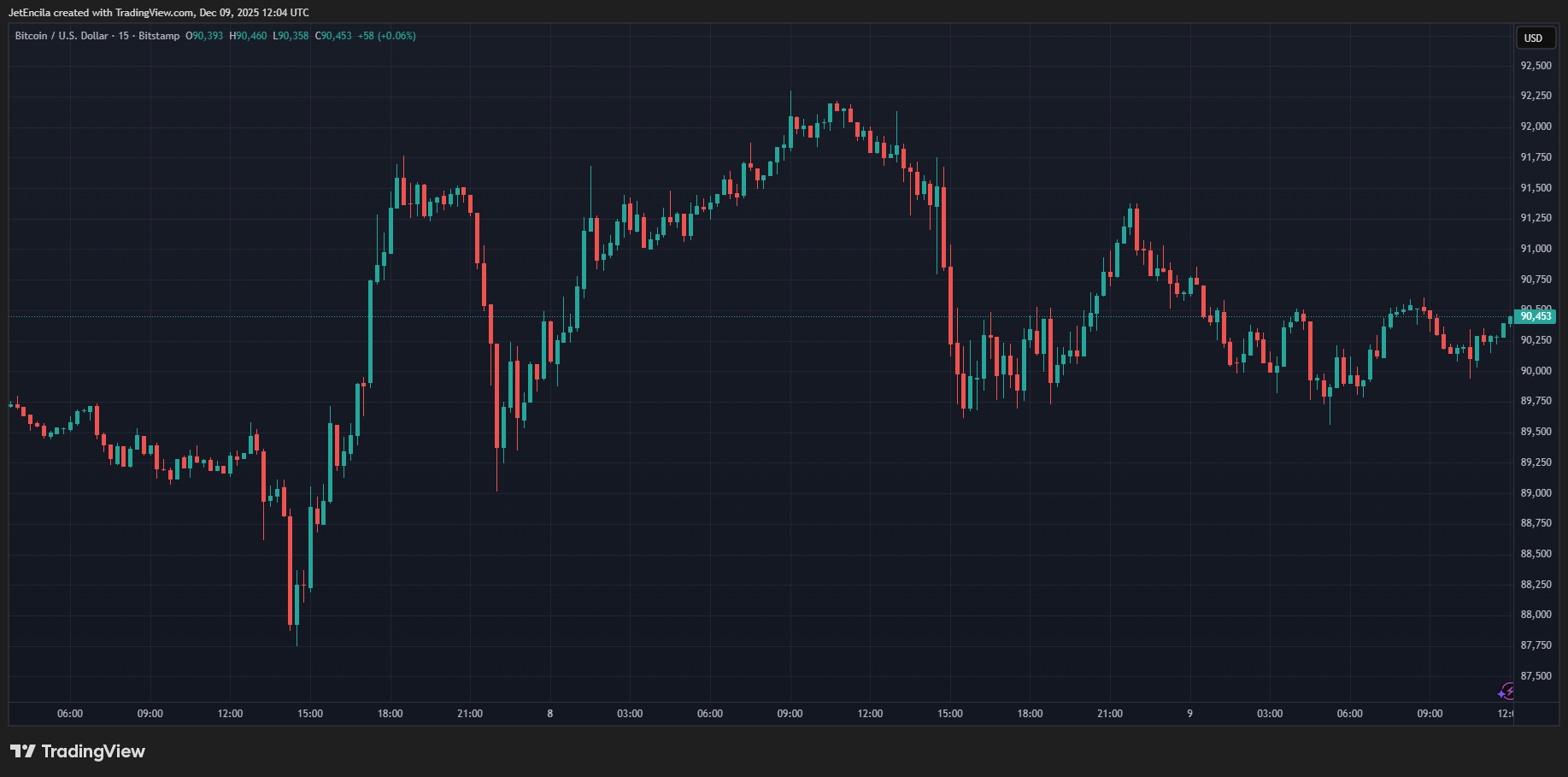This screenshot has width=1568, height=777.
Task: Click the 90,750 price axis label
Action: point(1536,280)
